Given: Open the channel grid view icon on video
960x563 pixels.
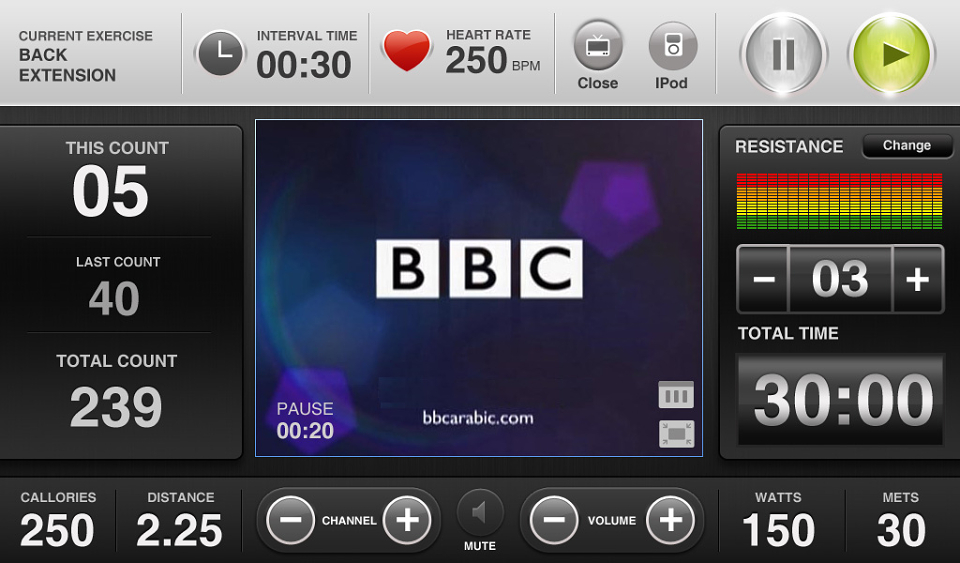Looking at the screenshot, I should pyautogui.click(x=676, y=395).
